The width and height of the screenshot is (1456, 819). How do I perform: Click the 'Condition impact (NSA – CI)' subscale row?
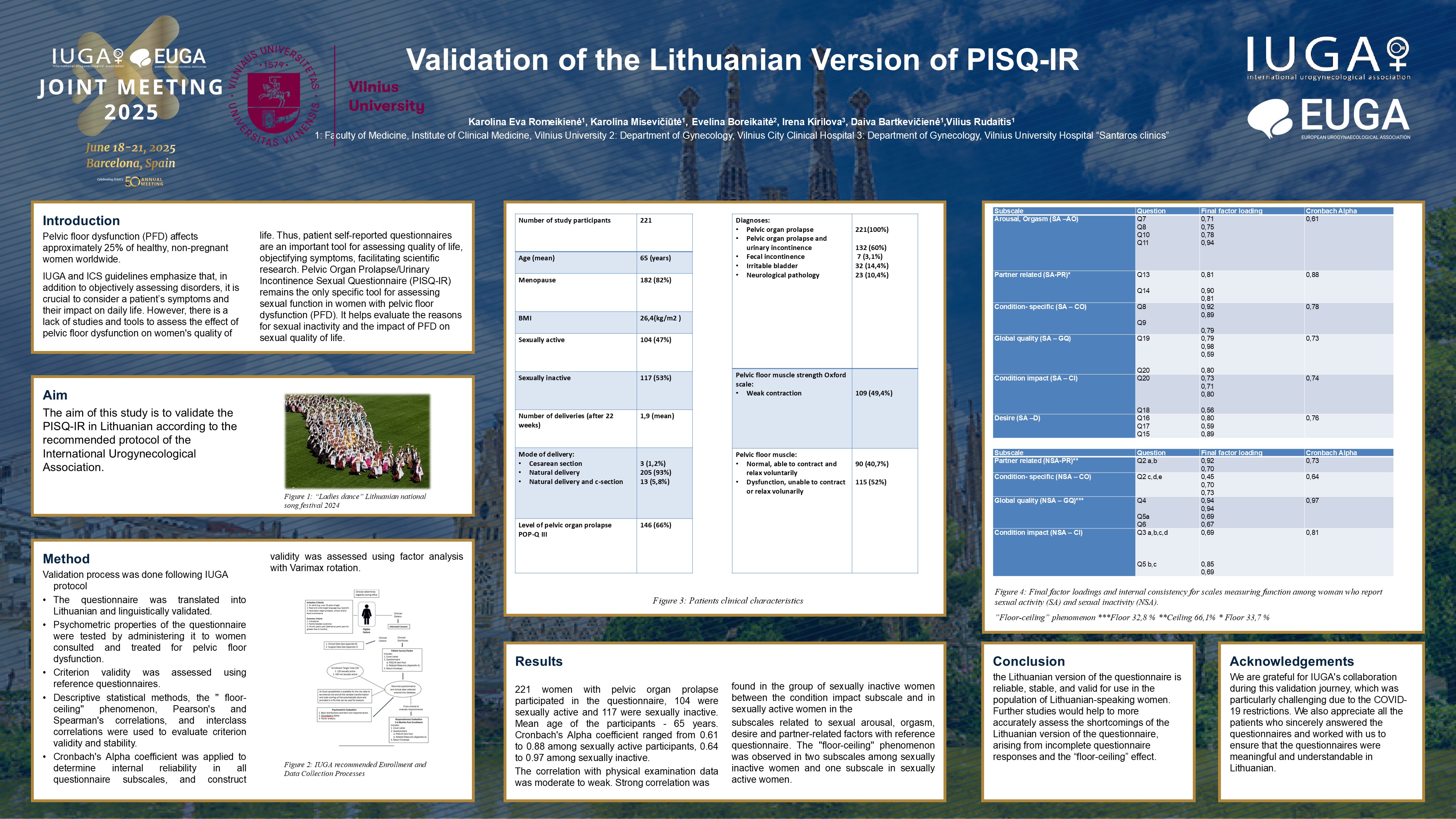pos(1192,552)
